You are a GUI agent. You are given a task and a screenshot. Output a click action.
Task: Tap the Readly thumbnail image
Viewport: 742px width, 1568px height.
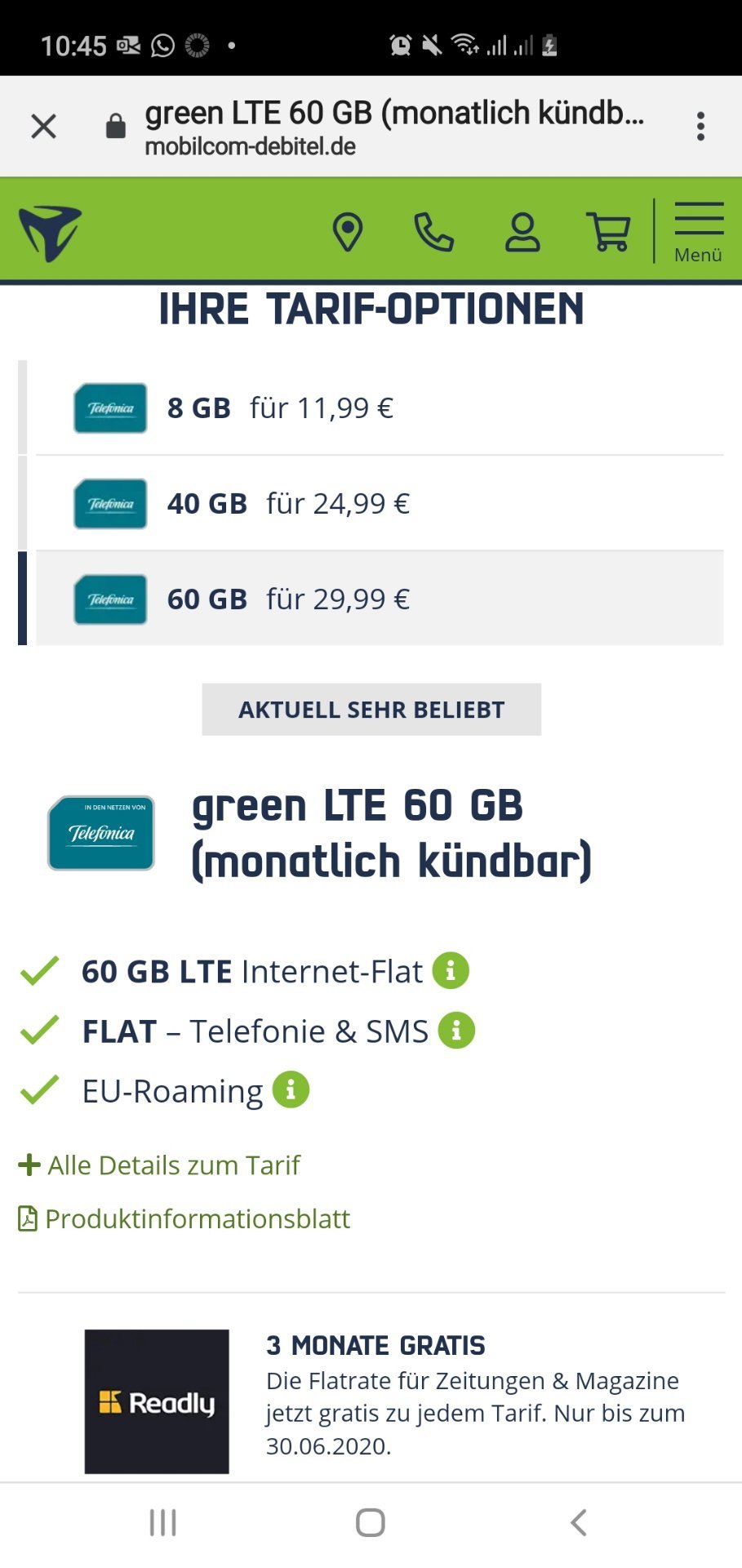(x=157, y=1401)
